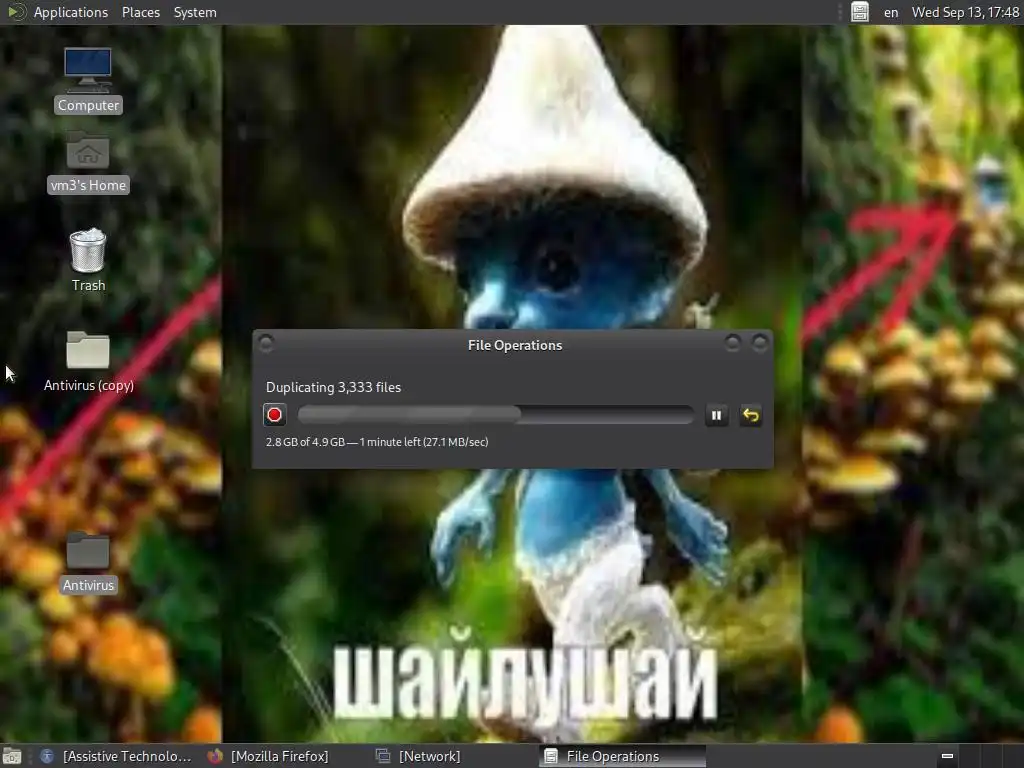Select first workspace in switcher

[x=947, y=756]
